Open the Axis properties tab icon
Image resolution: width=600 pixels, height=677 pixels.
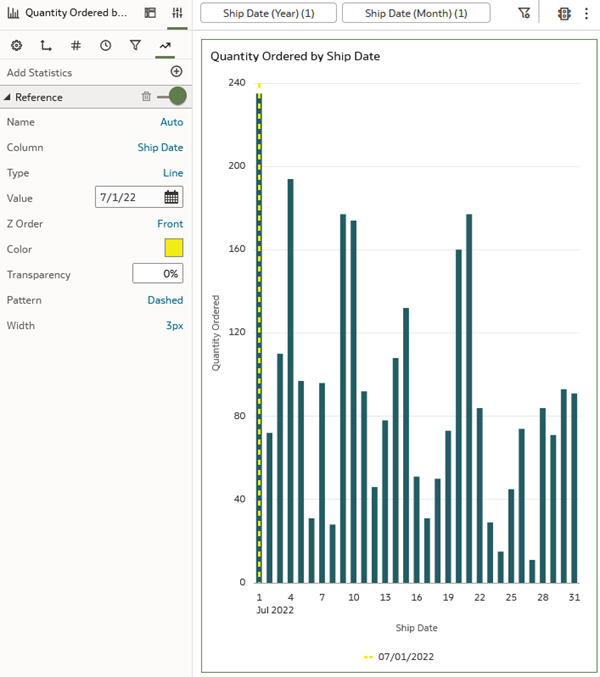pyautogui.click(x=46, y=45)
